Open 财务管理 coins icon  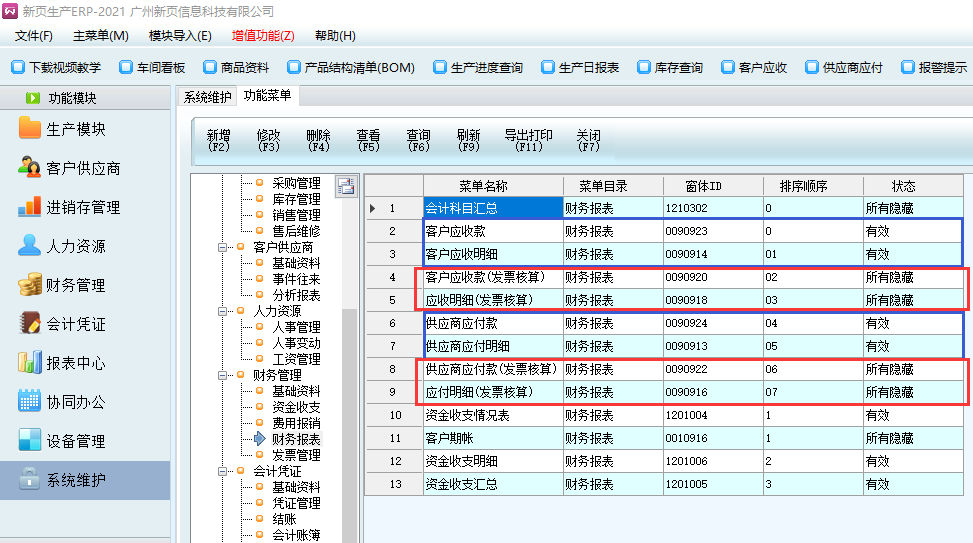[x=29, y=285]
